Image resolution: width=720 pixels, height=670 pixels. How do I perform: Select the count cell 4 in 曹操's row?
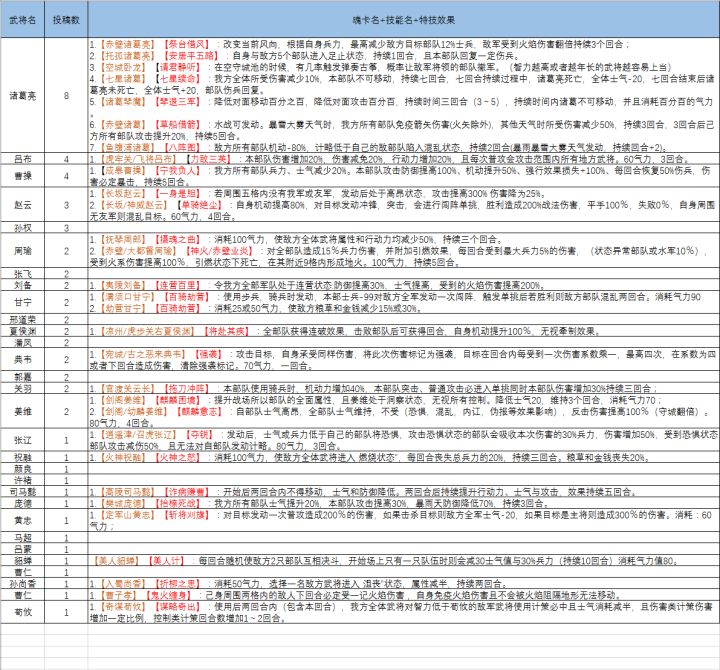coord(66,176)
